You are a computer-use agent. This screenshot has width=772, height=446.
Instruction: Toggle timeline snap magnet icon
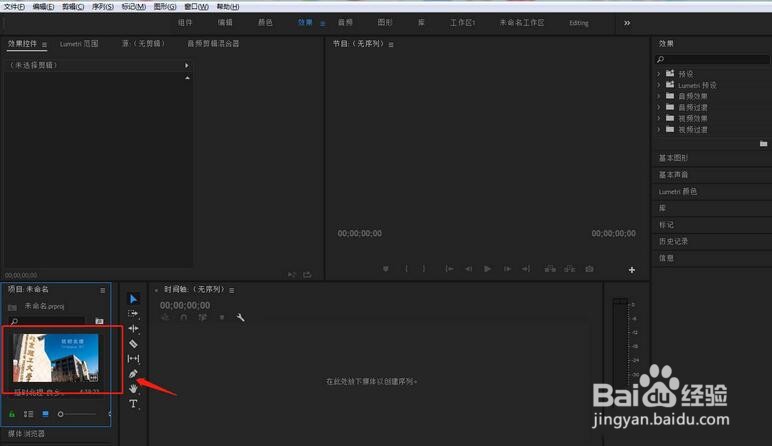point(184,318)
